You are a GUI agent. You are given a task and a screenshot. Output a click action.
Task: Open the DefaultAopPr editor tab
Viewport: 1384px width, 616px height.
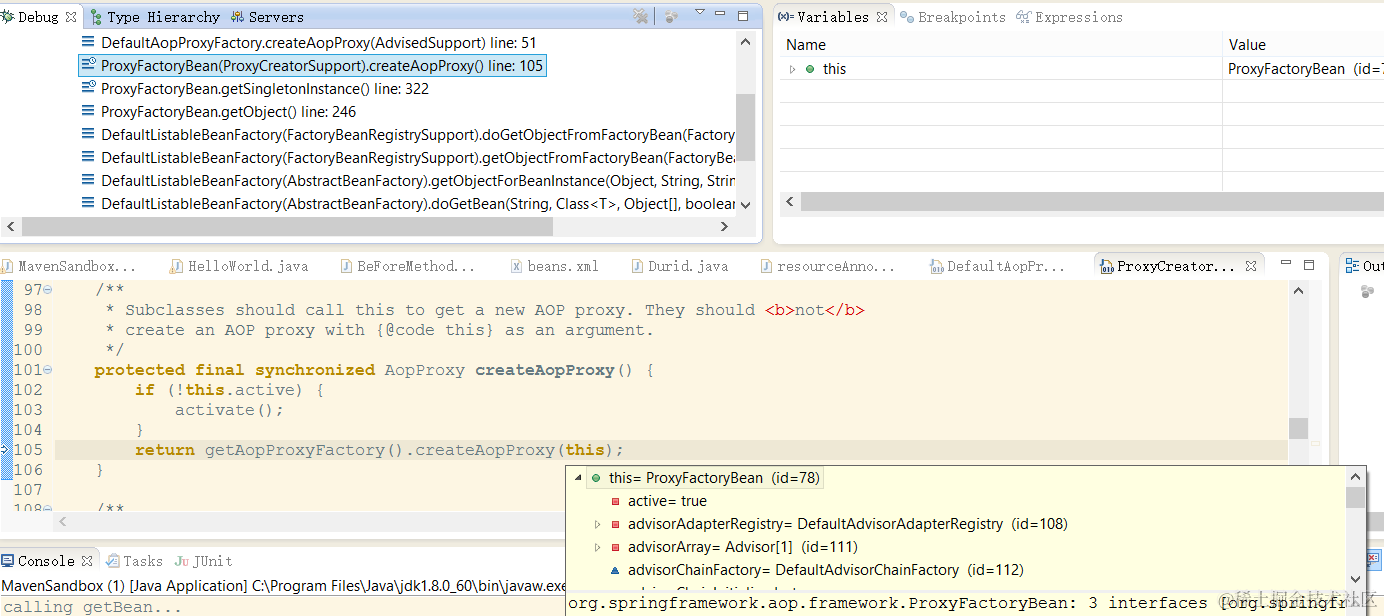(x=1000, y=267)
